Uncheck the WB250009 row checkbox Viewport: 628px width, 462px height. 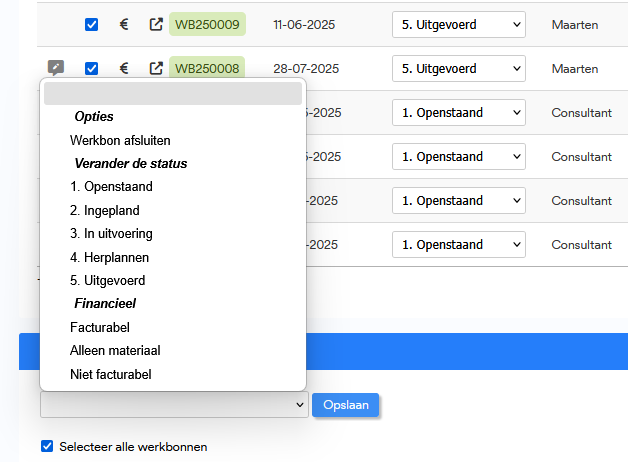coord(92,25)
